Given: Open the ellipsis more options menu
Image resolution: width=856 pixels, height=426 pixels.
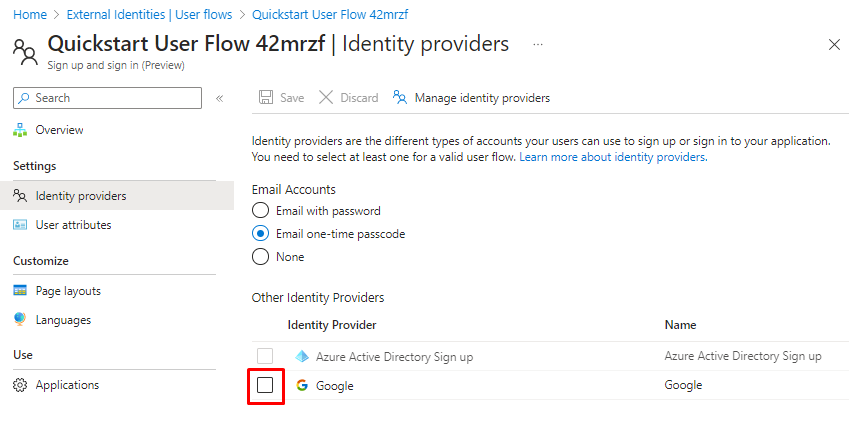Looking at the screenshot, I should (x=538, y=45).
